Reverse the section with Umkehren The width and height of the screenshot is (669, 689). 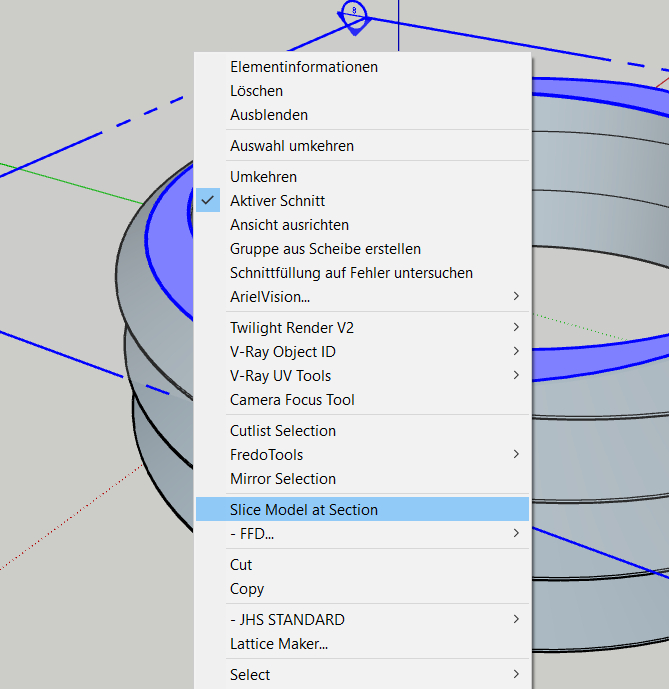pos(263,177)
